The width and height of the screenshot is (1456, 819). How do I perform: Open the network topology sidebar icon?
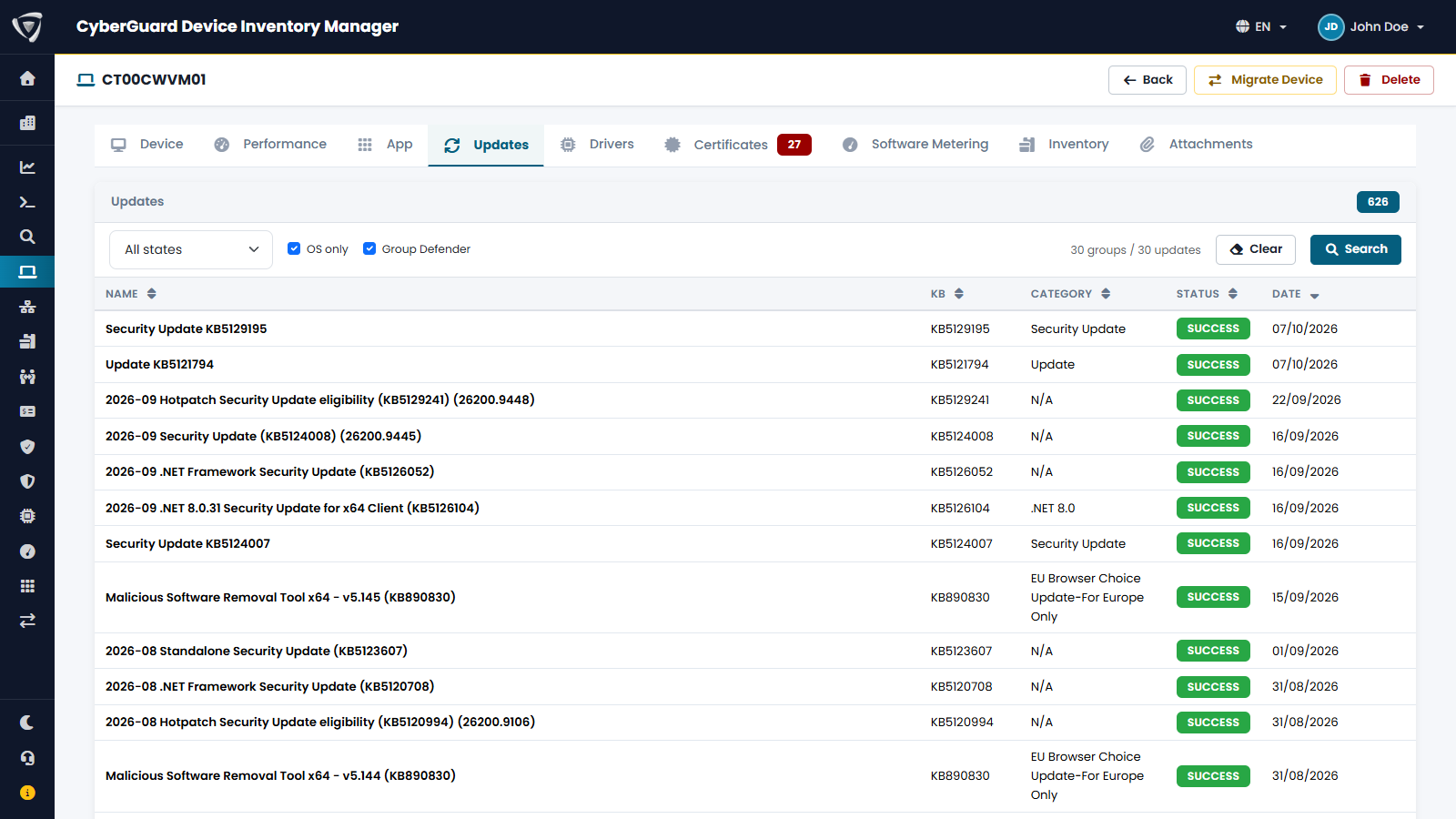point(27,307)
